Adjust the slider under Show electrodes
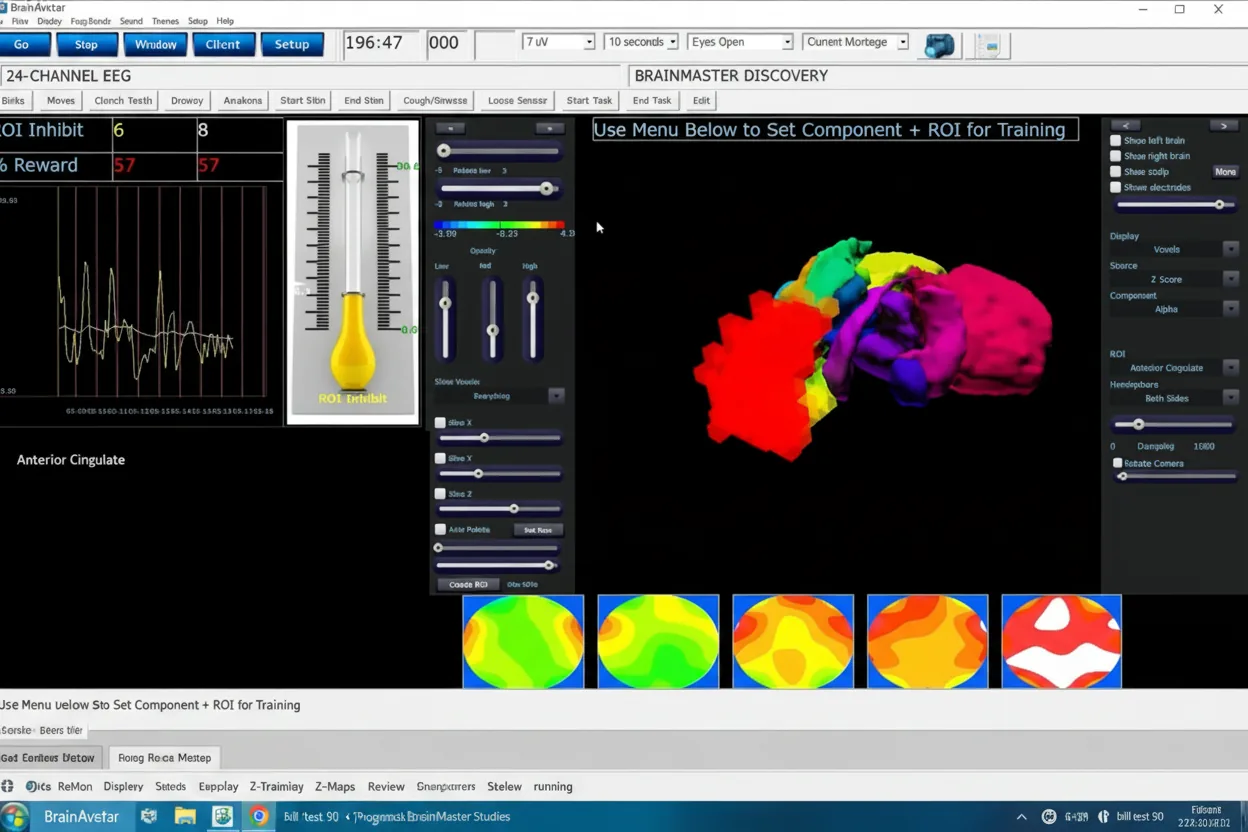 [1175, 204]
